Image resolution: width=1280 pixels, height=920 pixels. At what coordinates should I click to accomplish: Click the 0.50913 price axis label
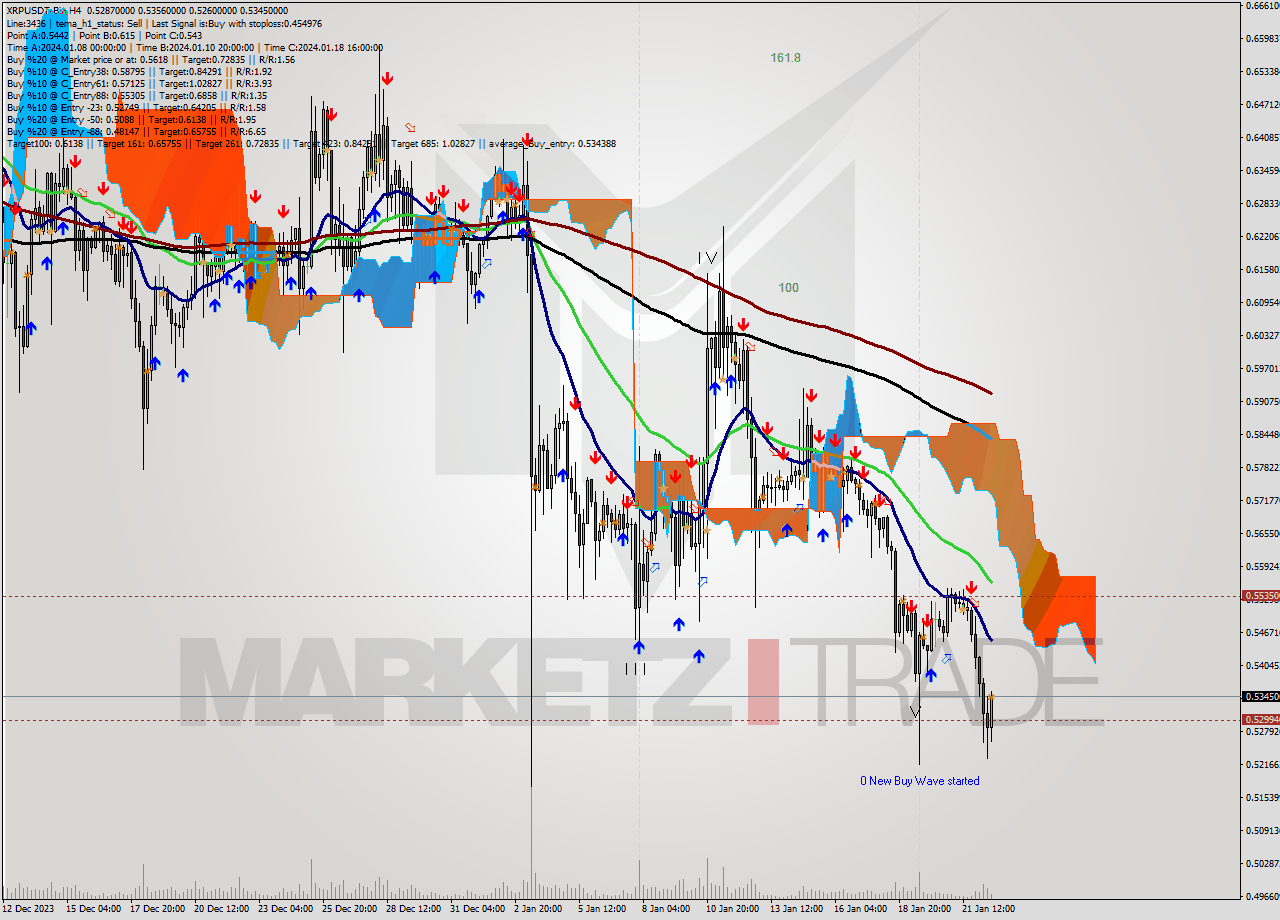pos(1261,830)
